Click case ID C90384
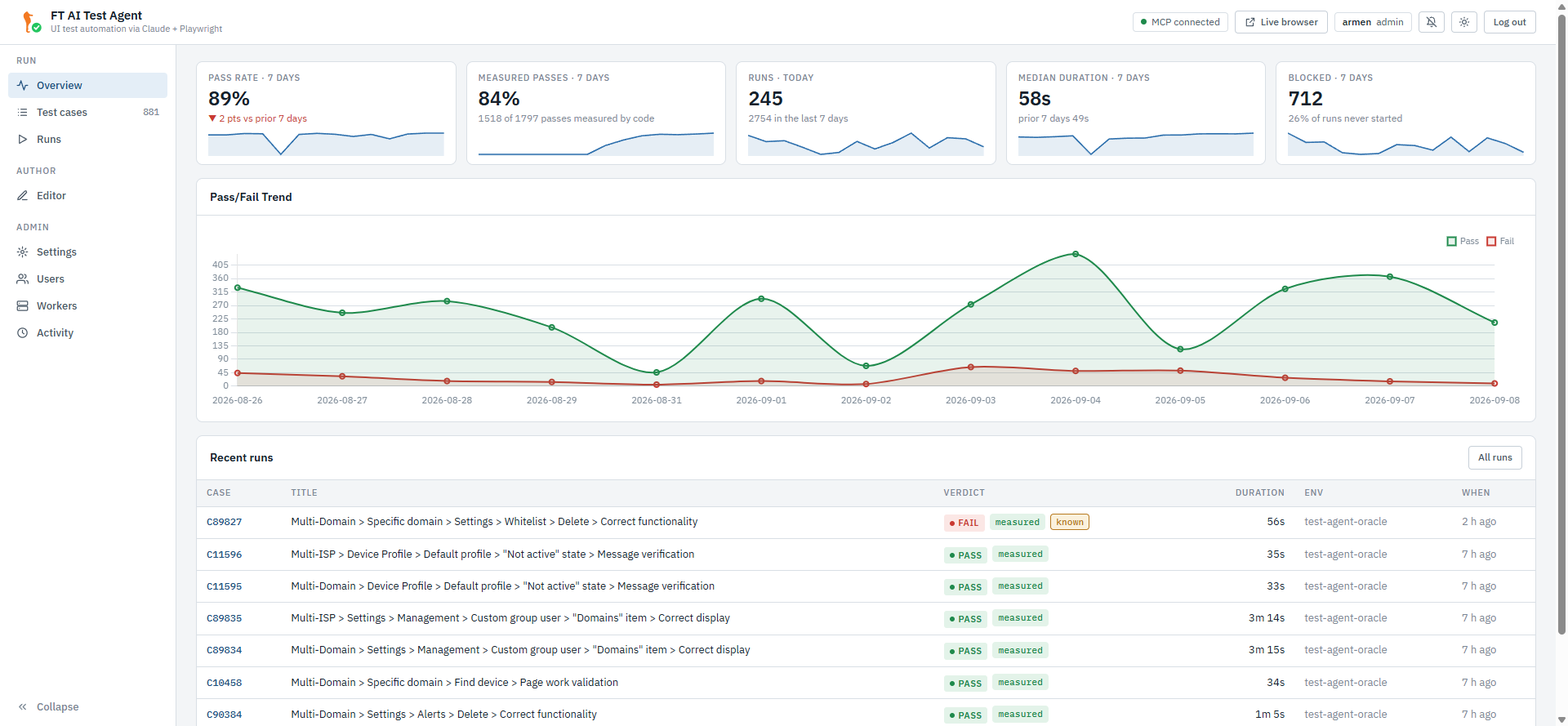 click(x=224, y=714)
